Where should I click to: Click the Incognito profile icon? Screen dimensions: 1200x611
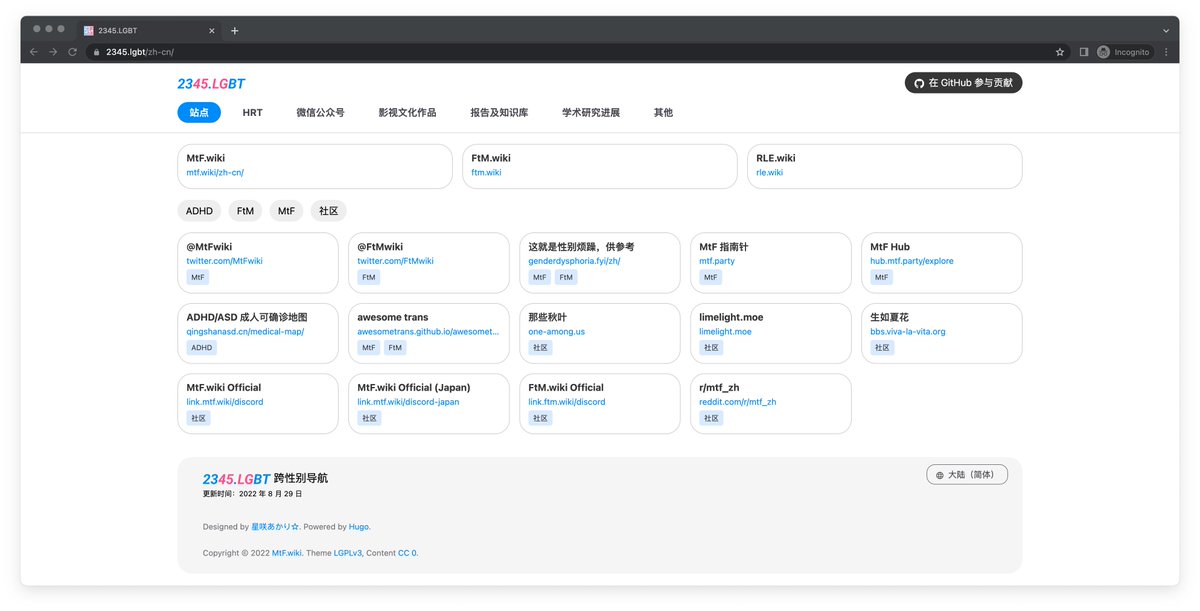tap(1104, 52)
